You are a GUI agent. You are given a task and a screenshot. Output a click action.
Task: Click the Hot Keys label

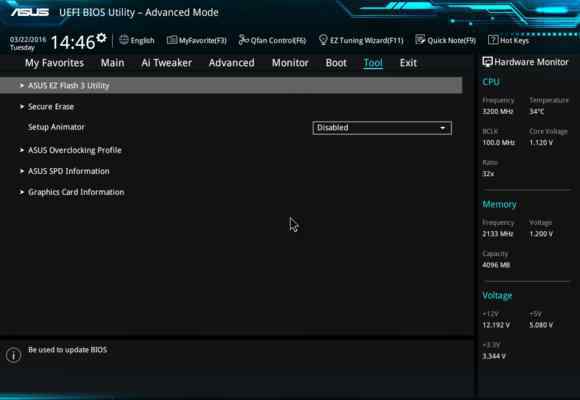coord(514,40)
